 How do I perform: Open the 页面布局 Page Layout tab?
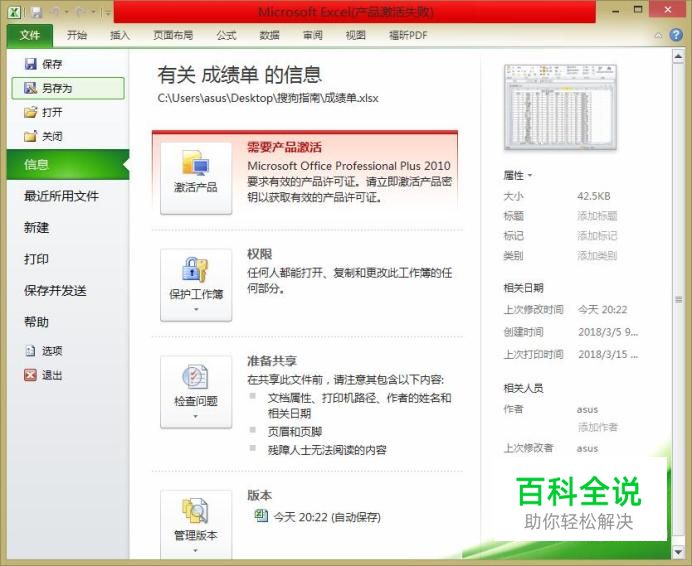coord(173,35)
